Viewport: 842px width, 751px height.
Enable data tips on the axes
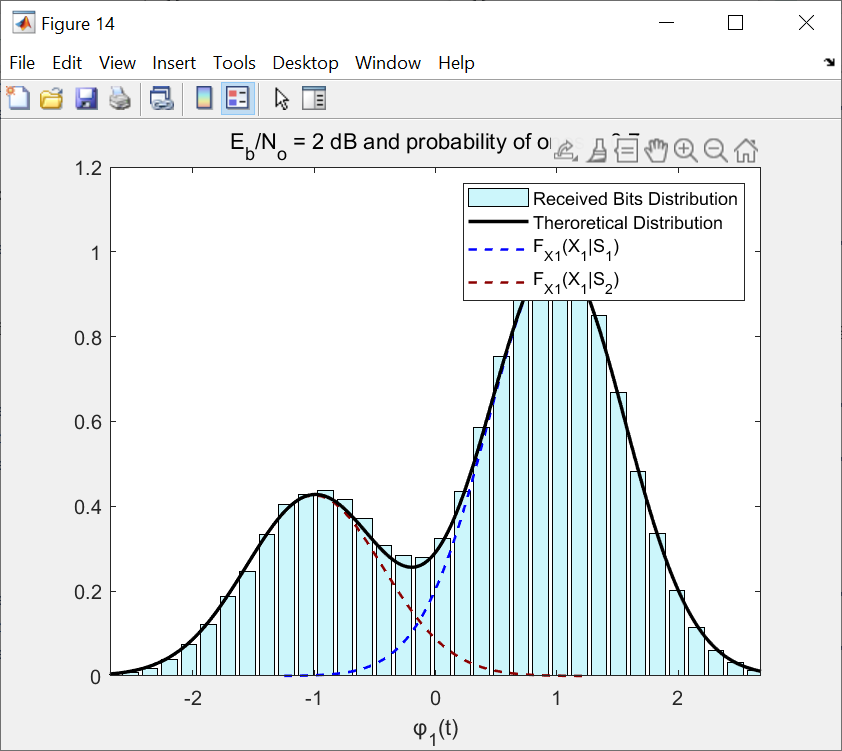pos(627,150)
